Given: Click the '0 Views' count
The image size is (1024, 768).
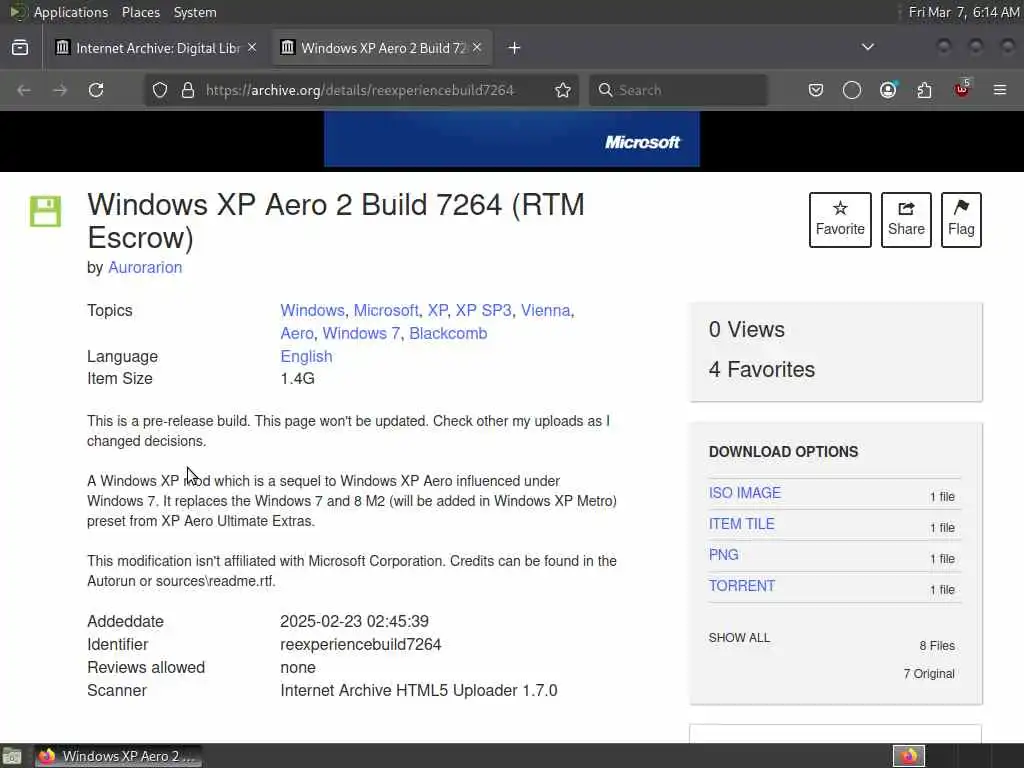Looking at the screenshot, I should (x=746, y=330).
